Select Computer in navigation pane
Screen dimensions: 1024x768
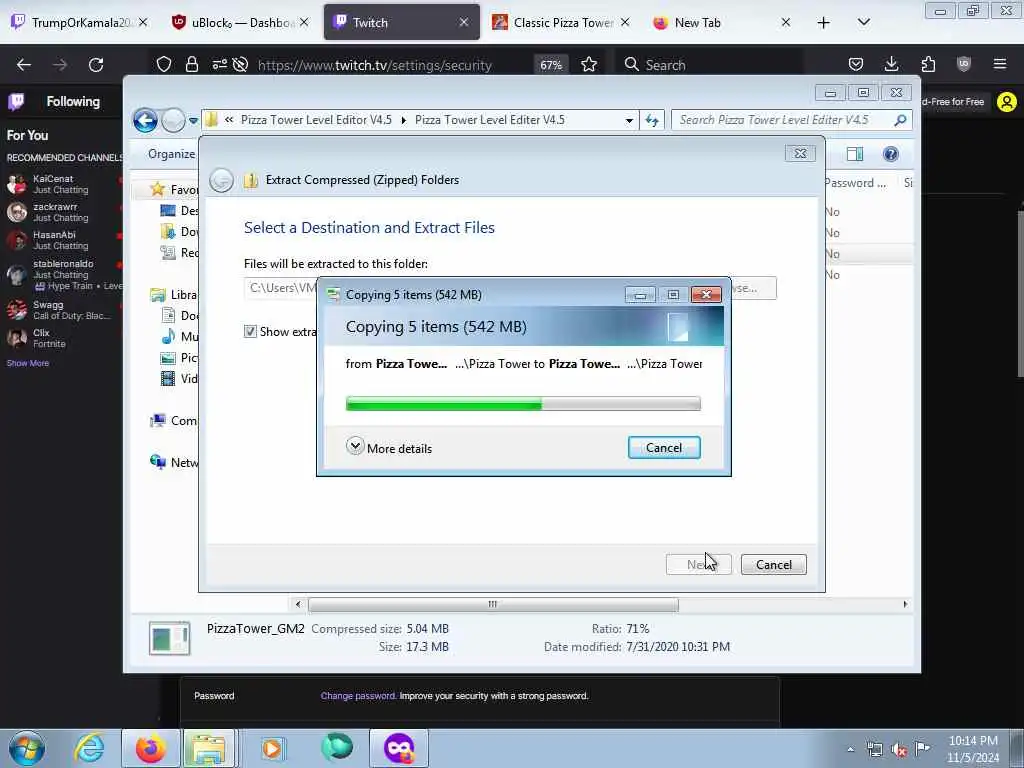click(x=174, y=421)
